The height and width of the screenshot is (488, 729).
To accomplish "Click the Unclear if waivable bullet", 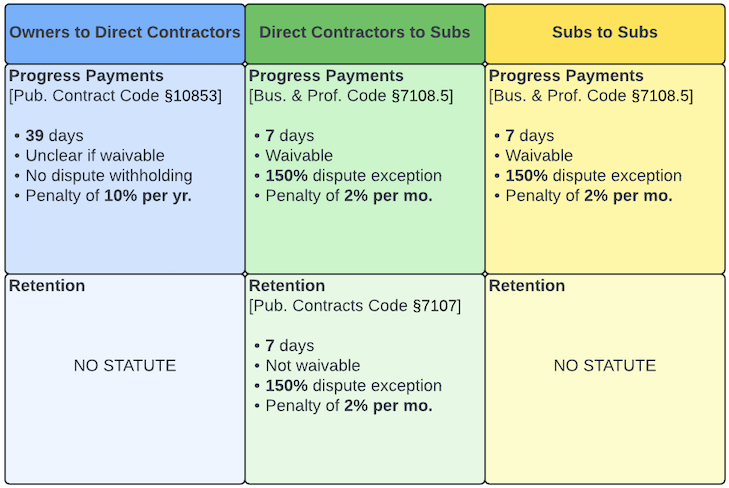I will pos(95,156).
